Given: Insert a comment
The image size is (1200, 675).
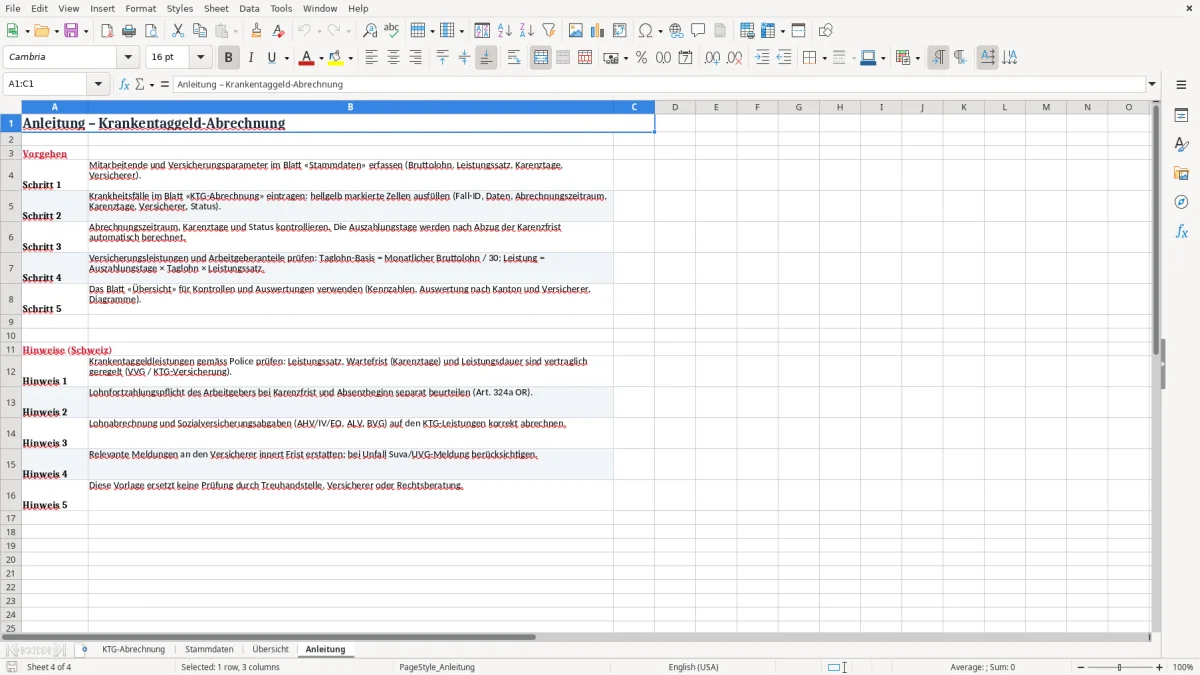Looking at the screenshot, I should [x=698, y=31].
